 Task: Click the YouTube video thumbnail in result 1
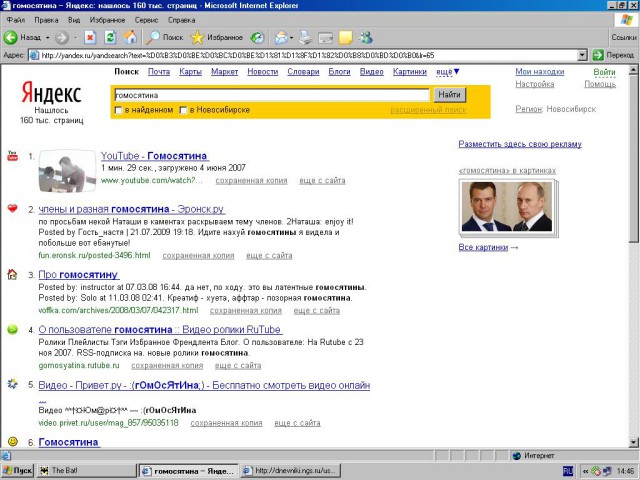pos(67,171)
